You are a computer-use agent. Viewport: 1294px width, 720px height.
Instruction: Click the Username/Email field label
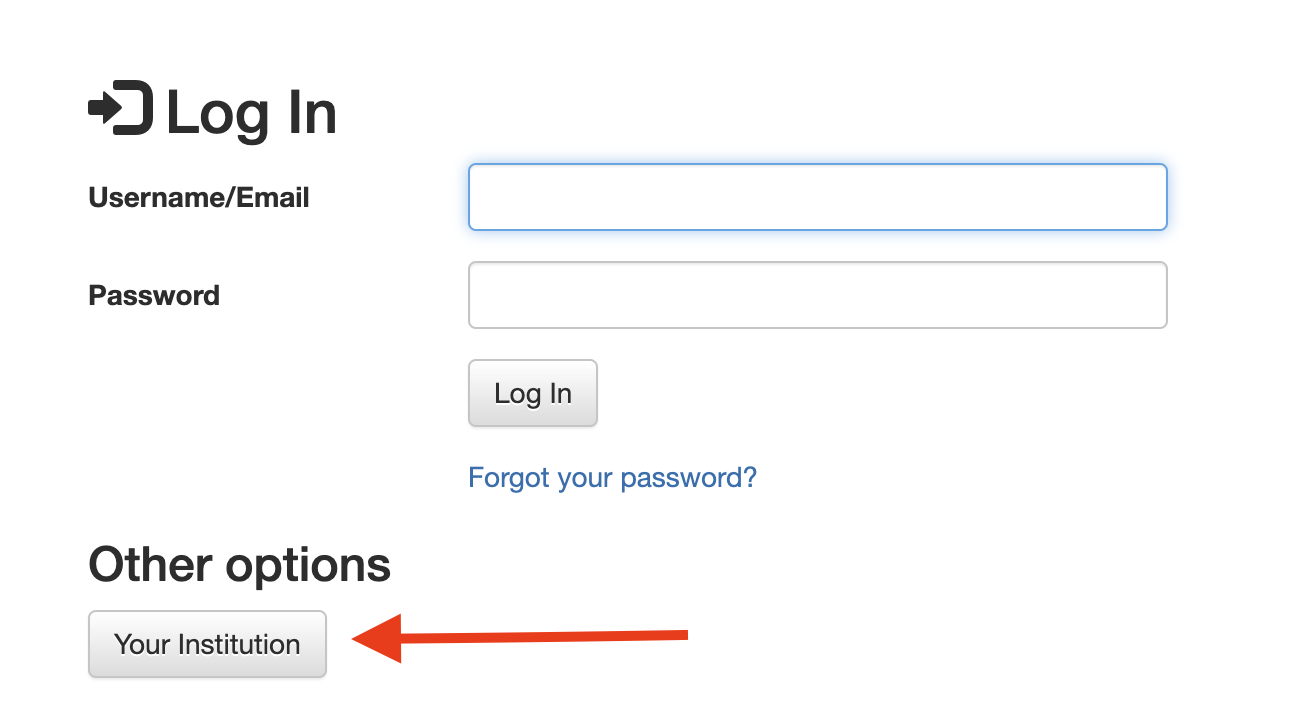(199, 198)
